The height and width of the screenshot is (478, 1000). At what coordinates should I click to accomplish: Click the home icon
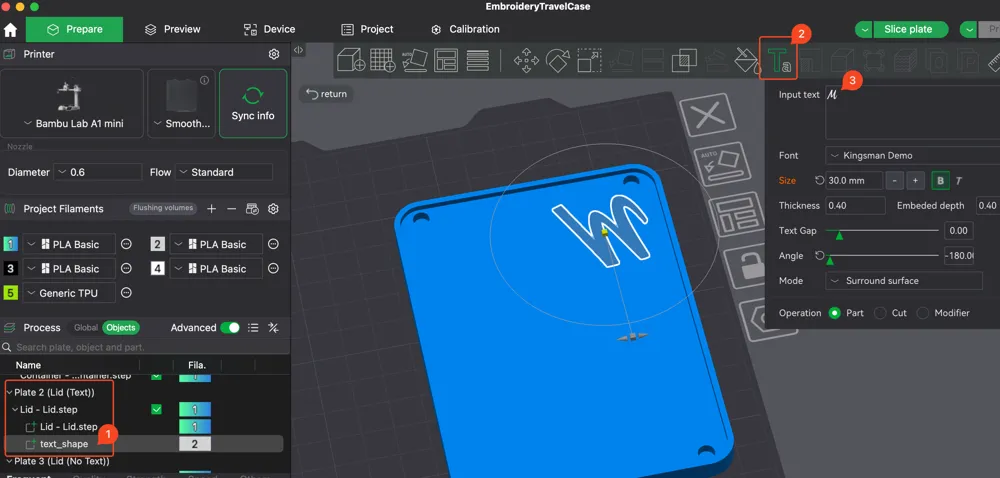[x=10, y=29]
